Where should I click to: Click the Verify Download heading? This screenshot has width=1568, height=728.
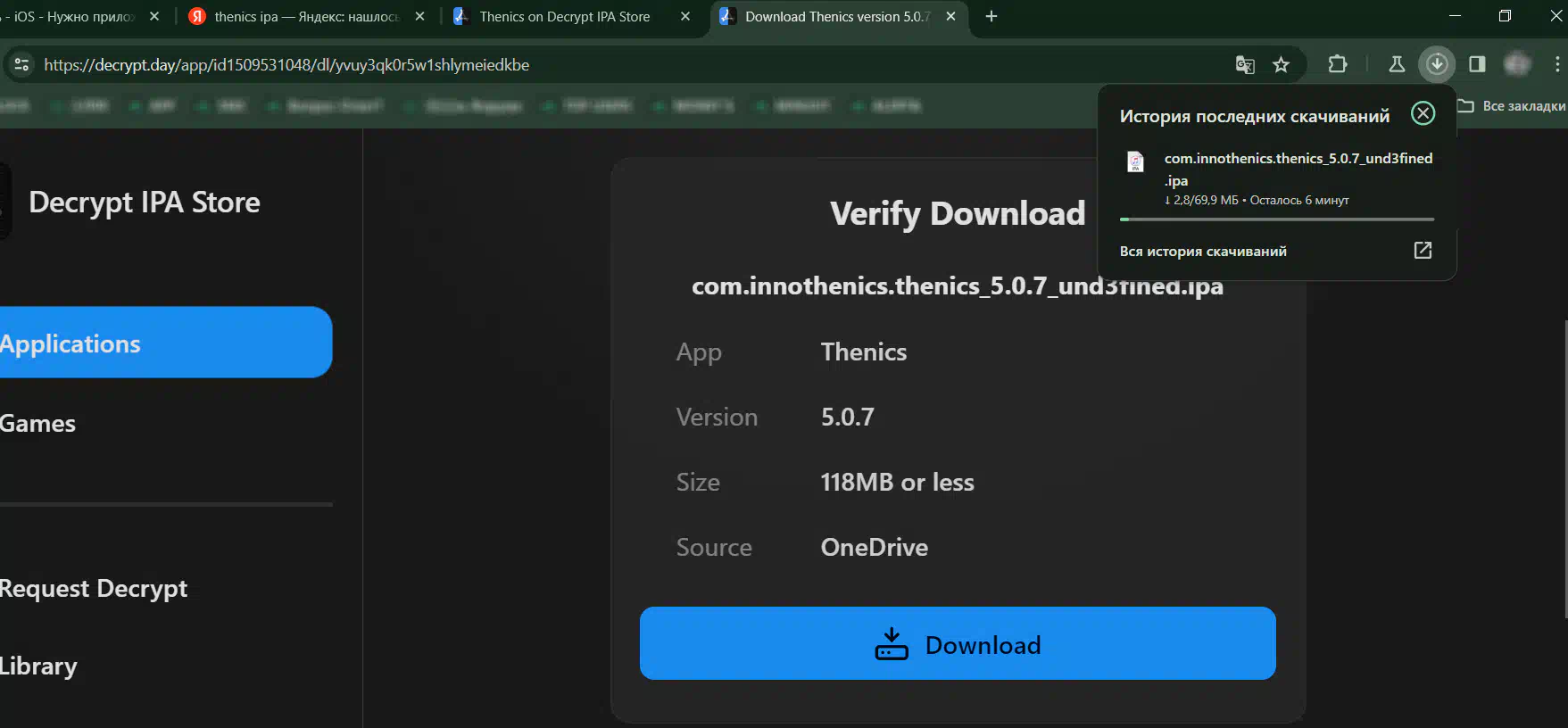(x=958, y=213)
